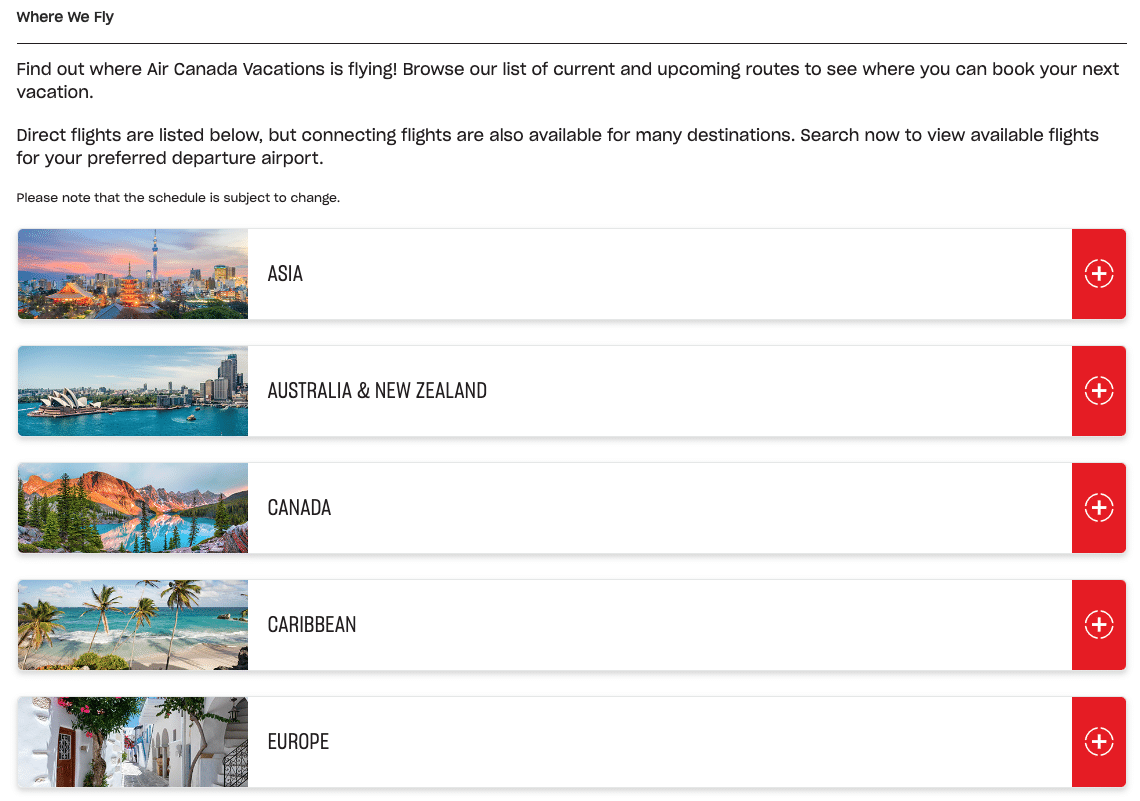1140x801 pixels.
Task: Expand Caribbean using its plus icon
Action: click(1098, 625)
